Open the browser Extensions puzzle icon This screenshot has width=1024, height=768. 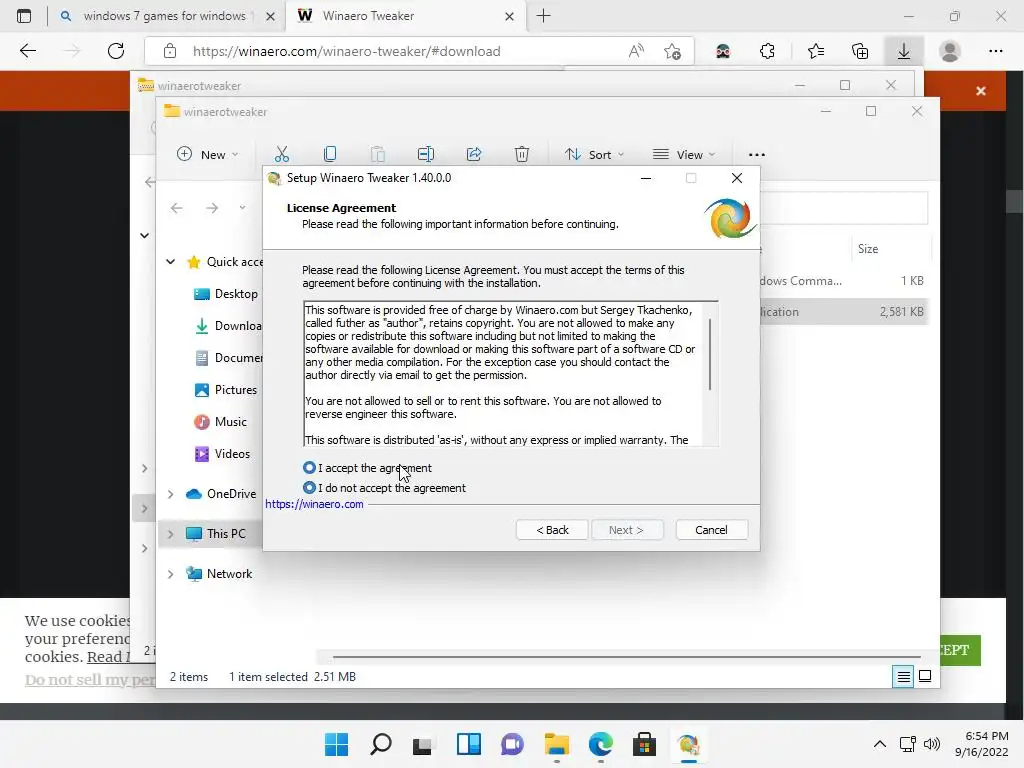tap(767, 51)
